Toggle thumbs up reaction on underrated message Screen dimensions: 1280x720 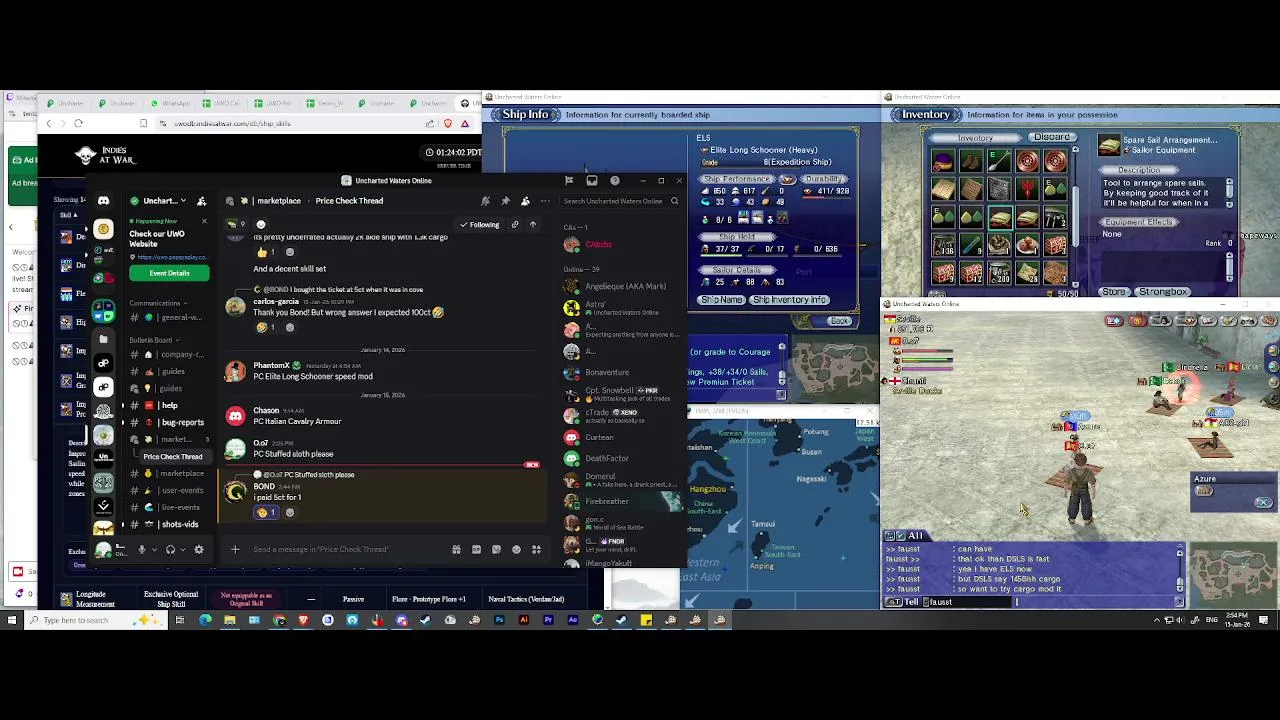pyautogui.click(x=267, y=253)
